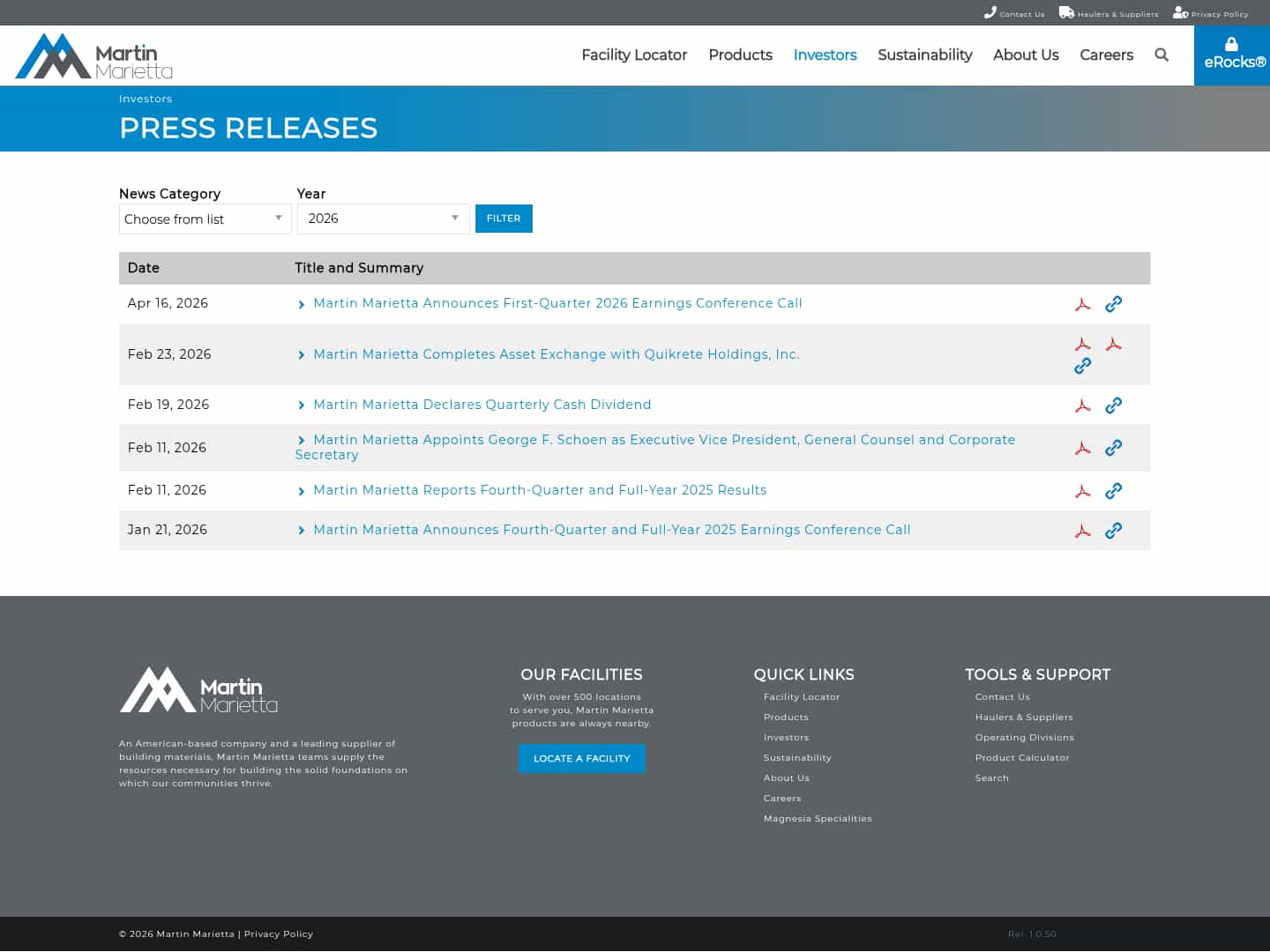
Task: Open footer Facility Locator quick link
Action: [x=802, y=697]
